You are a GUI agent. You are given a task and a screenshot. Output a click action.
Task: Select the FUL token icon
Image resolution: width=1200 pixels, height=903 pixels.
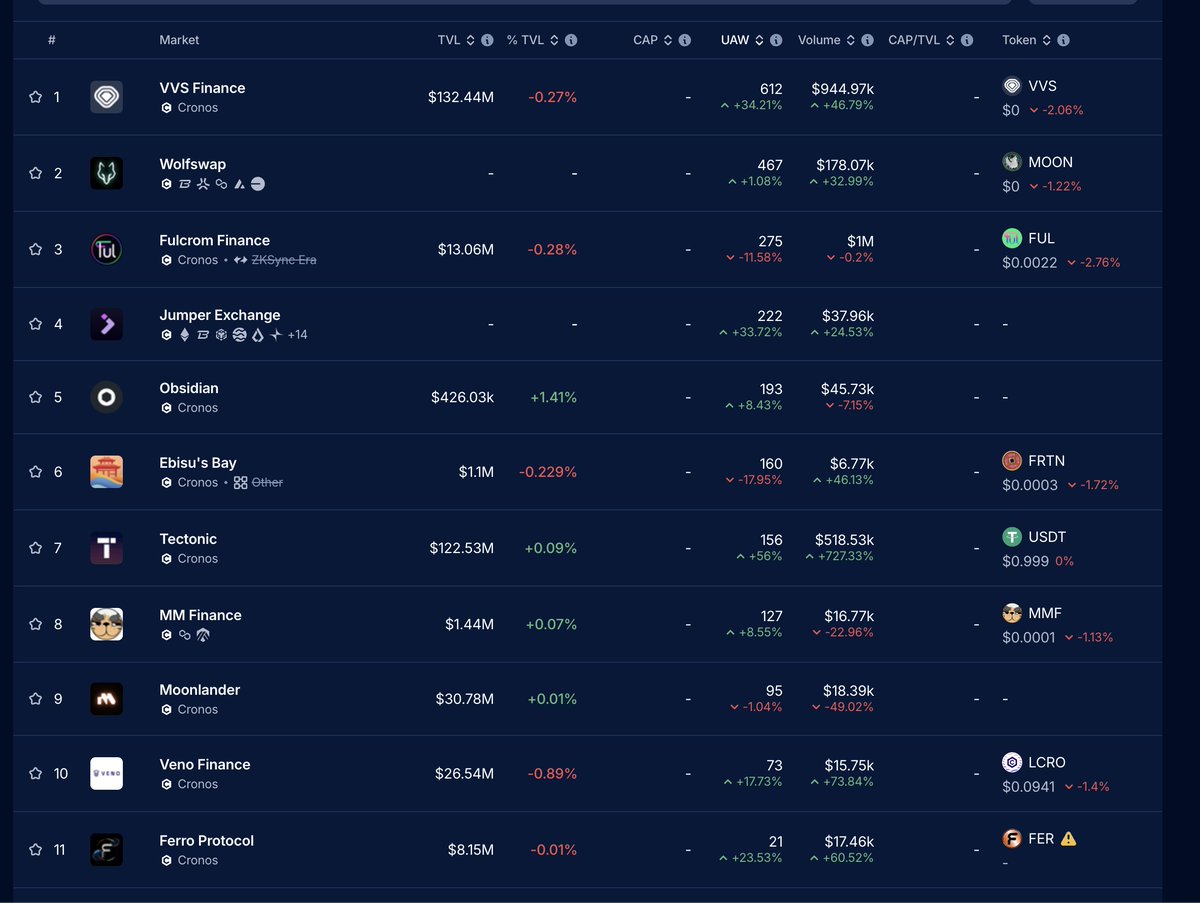[1012, 238]
